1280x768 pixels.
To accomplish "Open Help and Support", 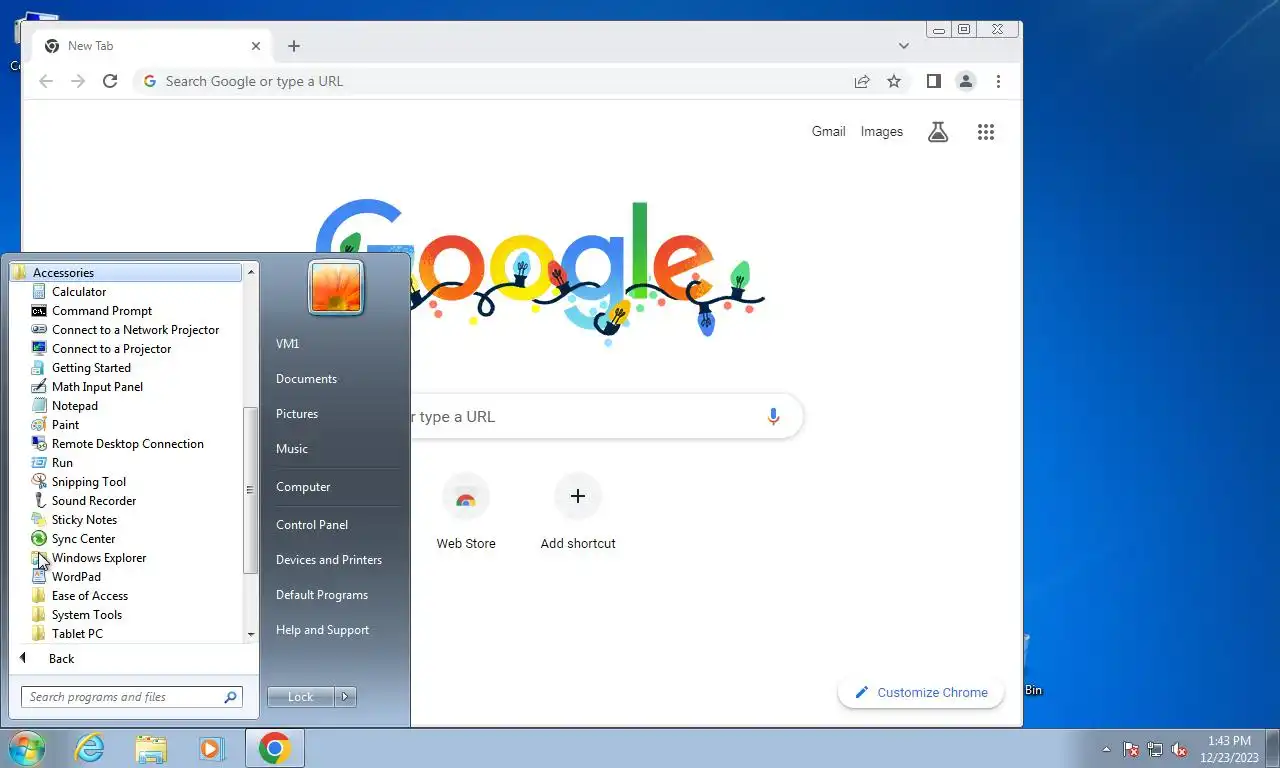I will click(x=322, y=630).
